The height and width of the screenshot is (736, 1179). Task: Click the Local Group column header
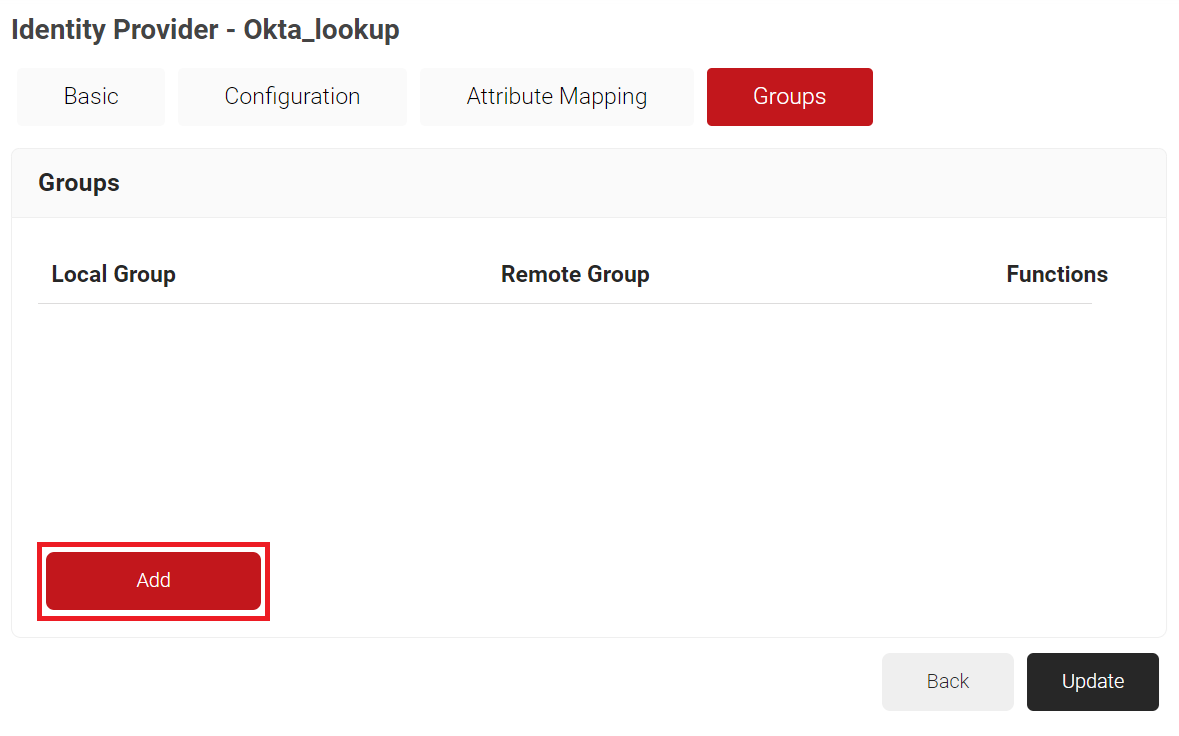click(x=113, y=274)
